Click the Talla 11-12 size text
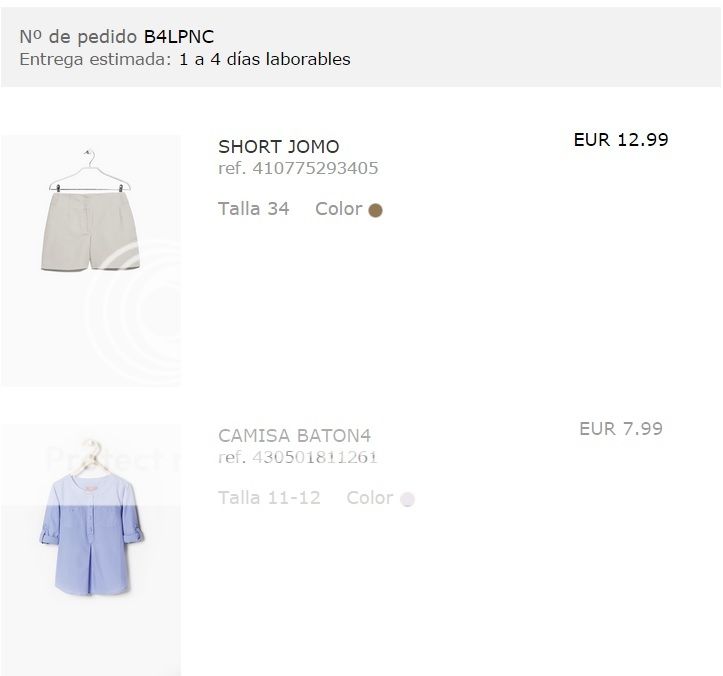 click(269, 497)
